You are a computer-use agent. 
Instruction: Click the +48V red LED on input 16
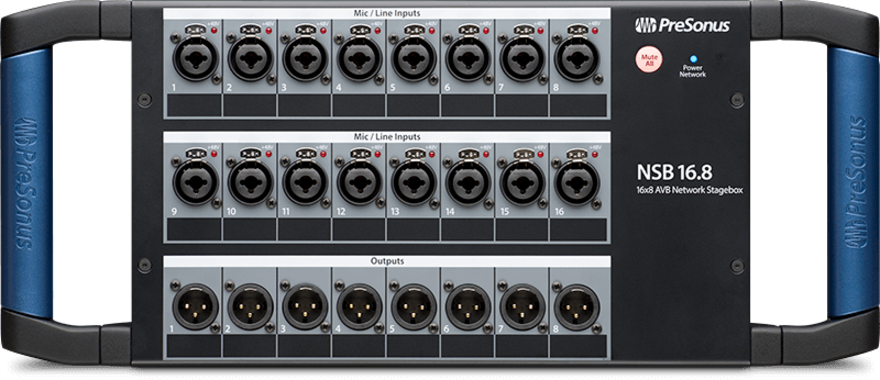[595, 154]
